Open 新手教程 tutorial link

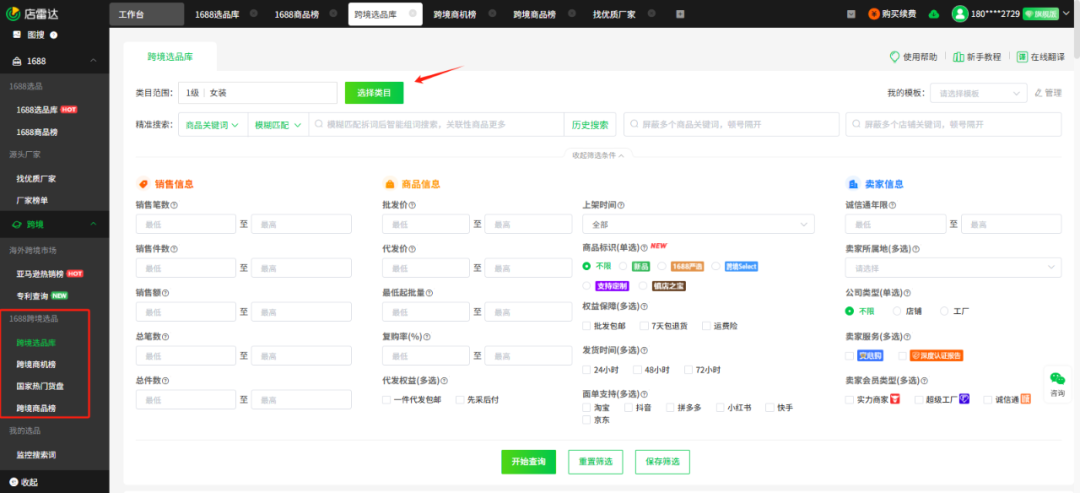[977, 57]
